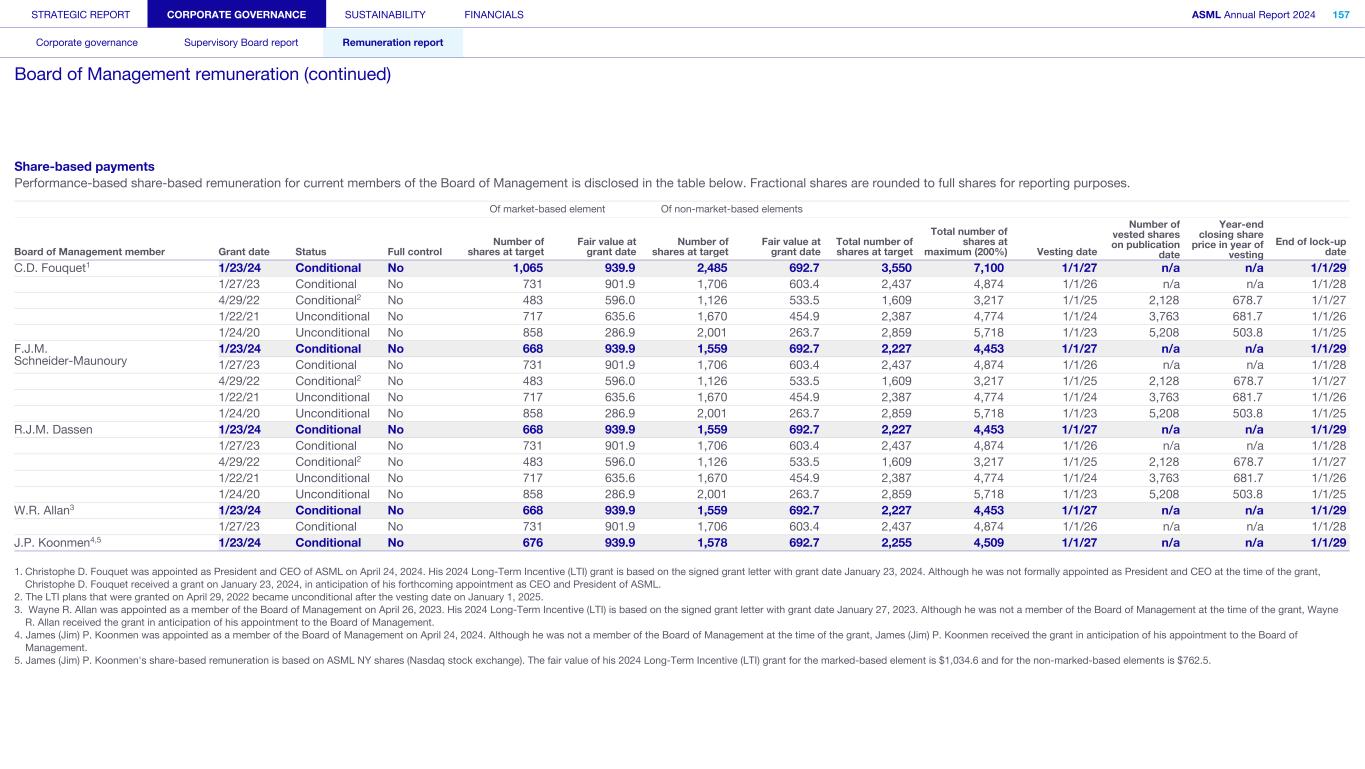1365x769 pixels.
Task: Click the Status column header
Action: [x=311, y=252]
